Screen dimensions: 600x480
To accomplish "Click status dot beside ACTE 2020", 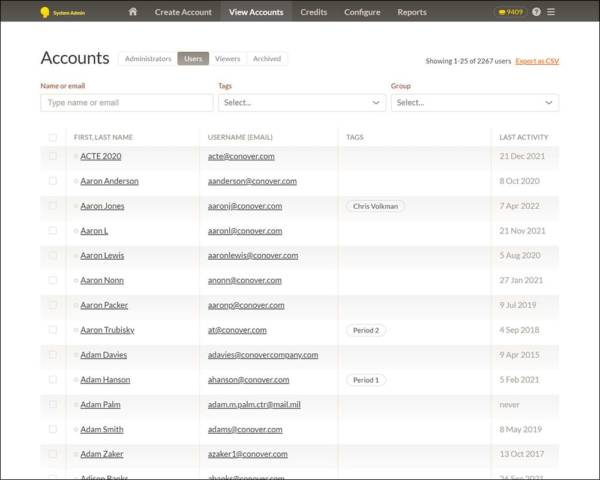I will click(75, 157).
